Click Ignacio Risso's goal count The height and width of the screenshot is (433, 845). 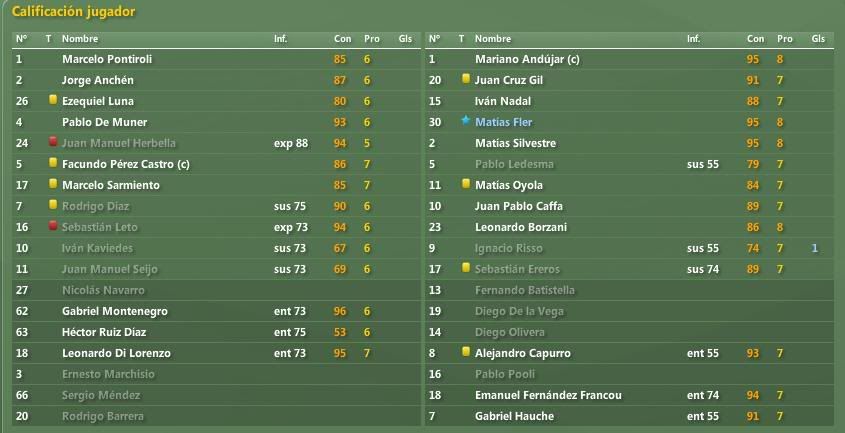815,248
